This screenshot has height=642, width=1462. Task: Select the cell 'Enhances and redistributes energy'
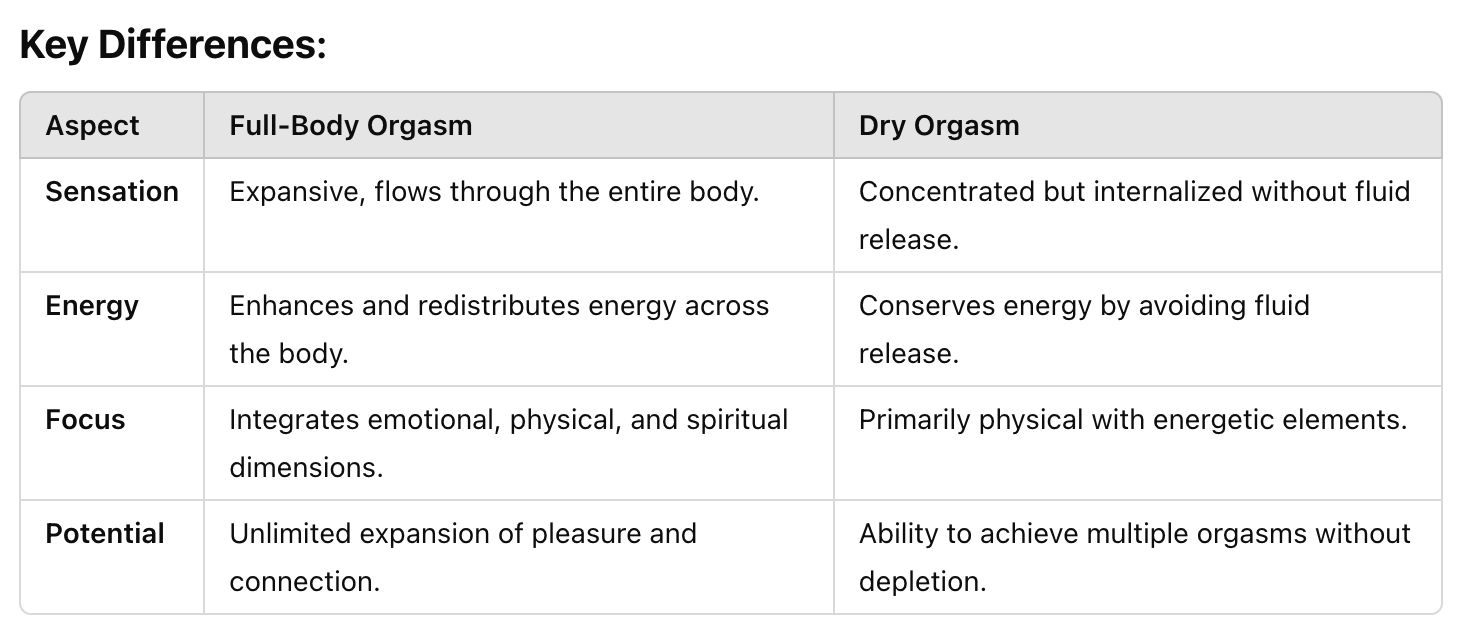[518, 329]
